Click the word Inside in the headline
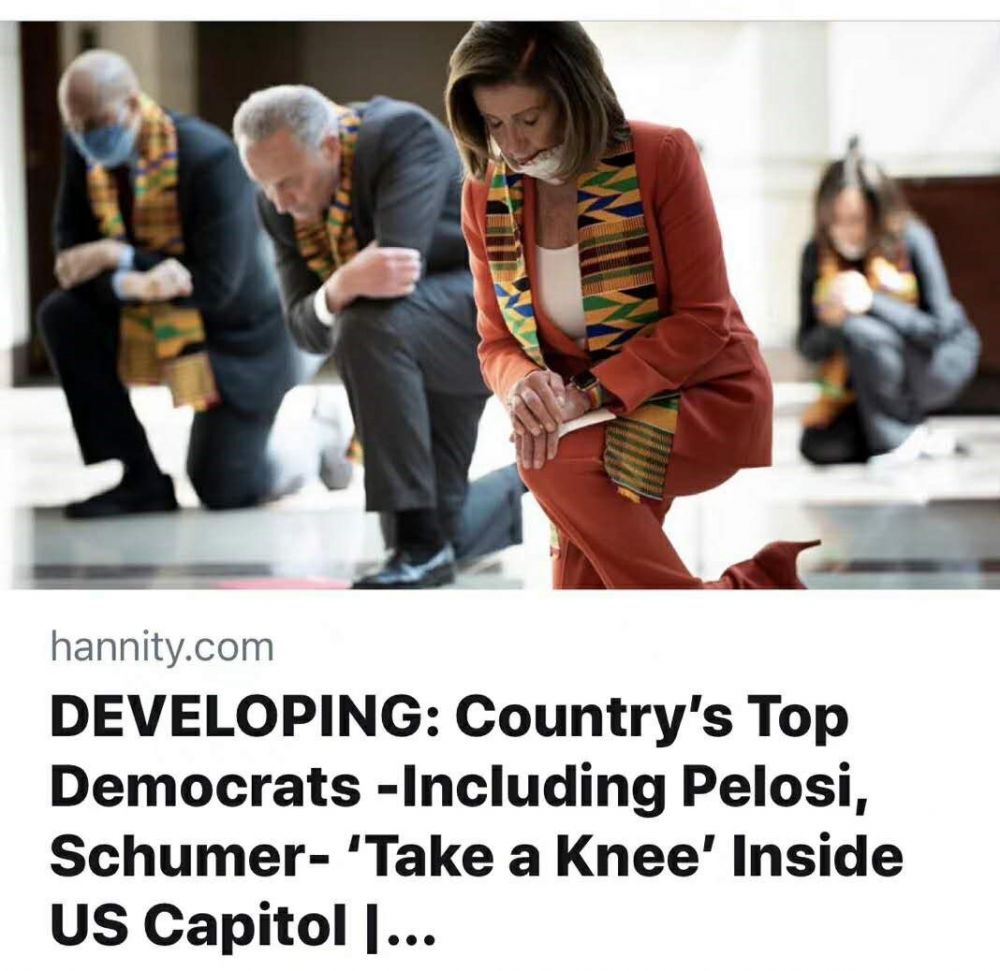This screenshot has width=1000, height=971. [x=818, y=857]
